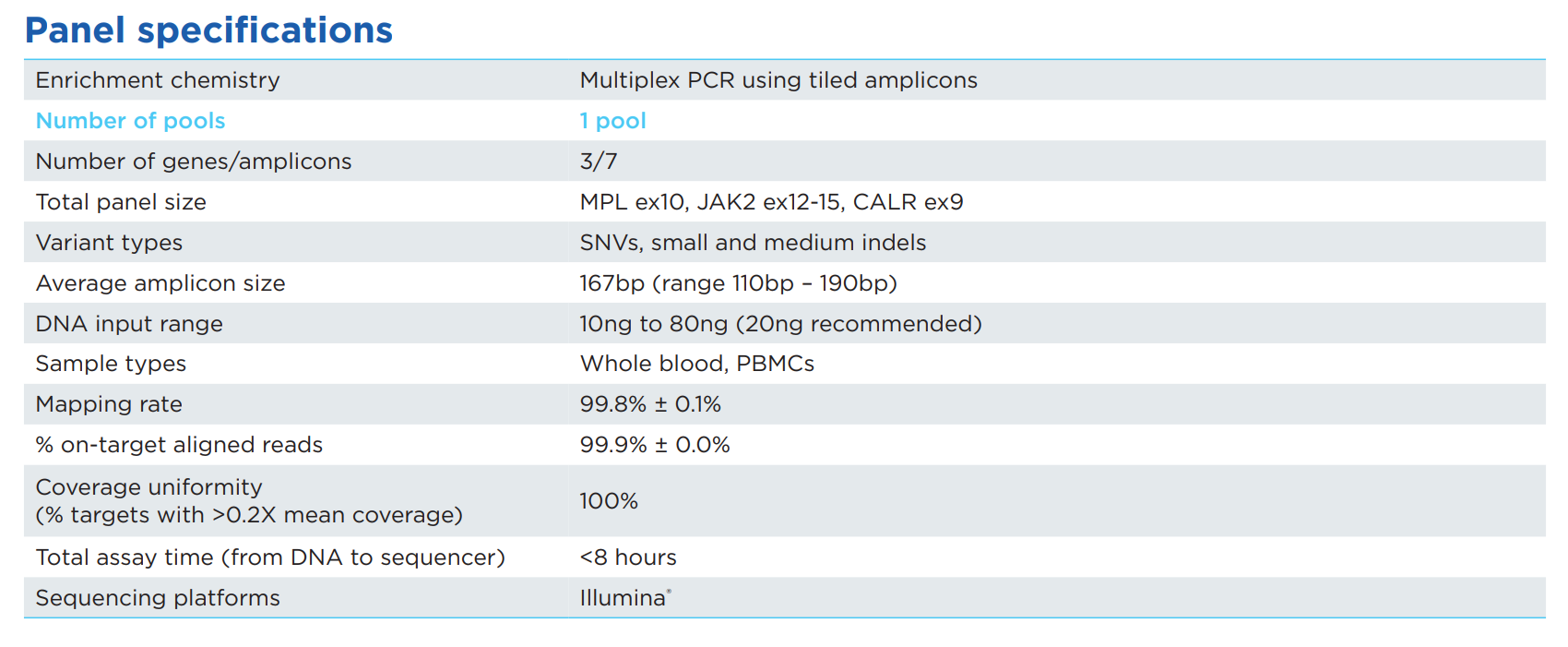The height and width of the screenshot is (647, 1568).
Task: Click the 'Average amplicon size' label
Action: tap(160, 283)
